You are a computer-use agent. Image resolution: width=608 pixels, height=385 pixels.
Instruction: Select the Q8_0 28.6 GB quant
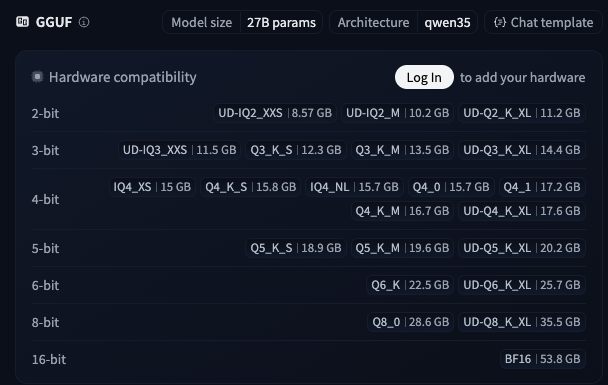tap(410, 322)
